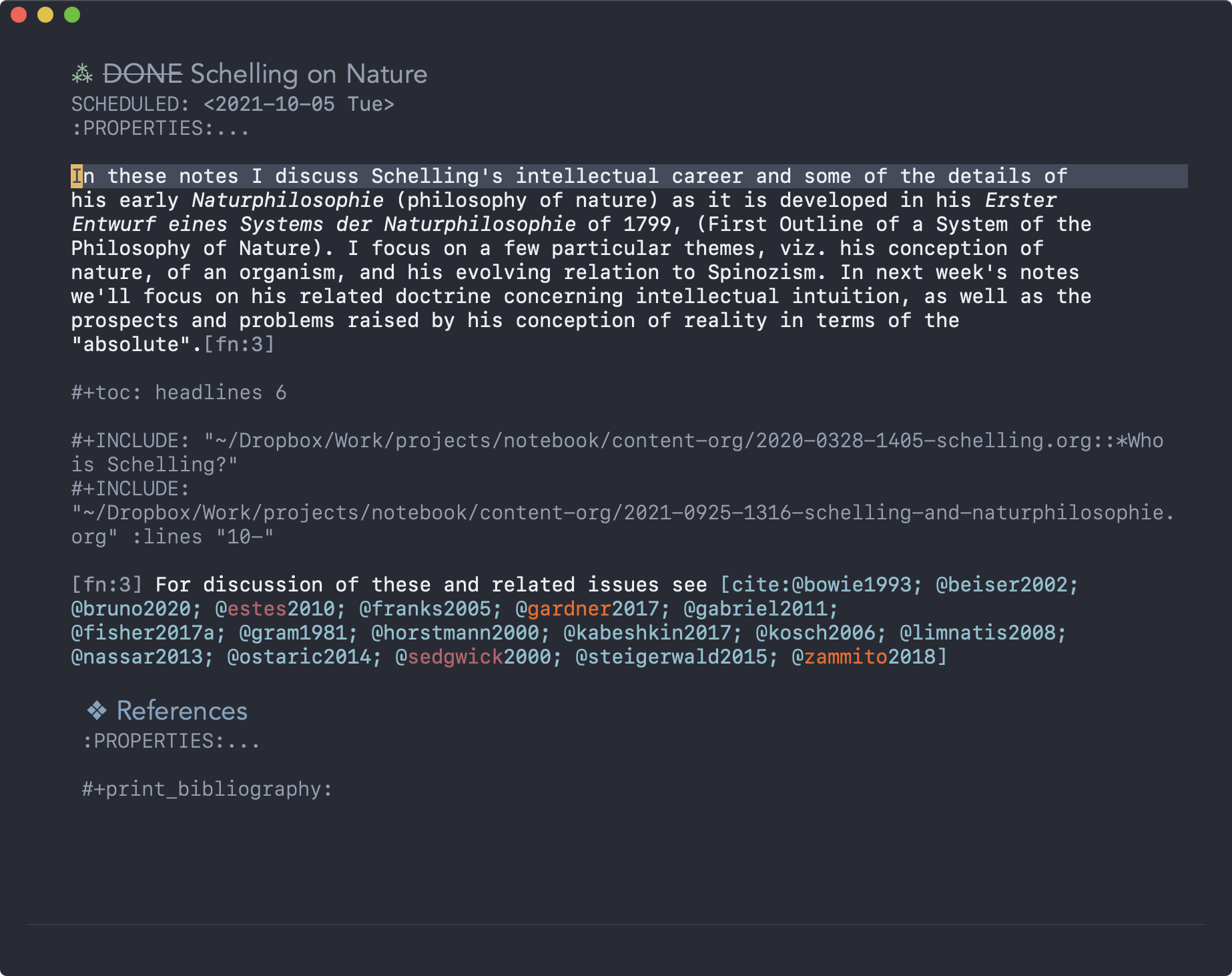
Task: Click the diamond bullet beside References
Action: pyautogui.click(x=97, y=711)
